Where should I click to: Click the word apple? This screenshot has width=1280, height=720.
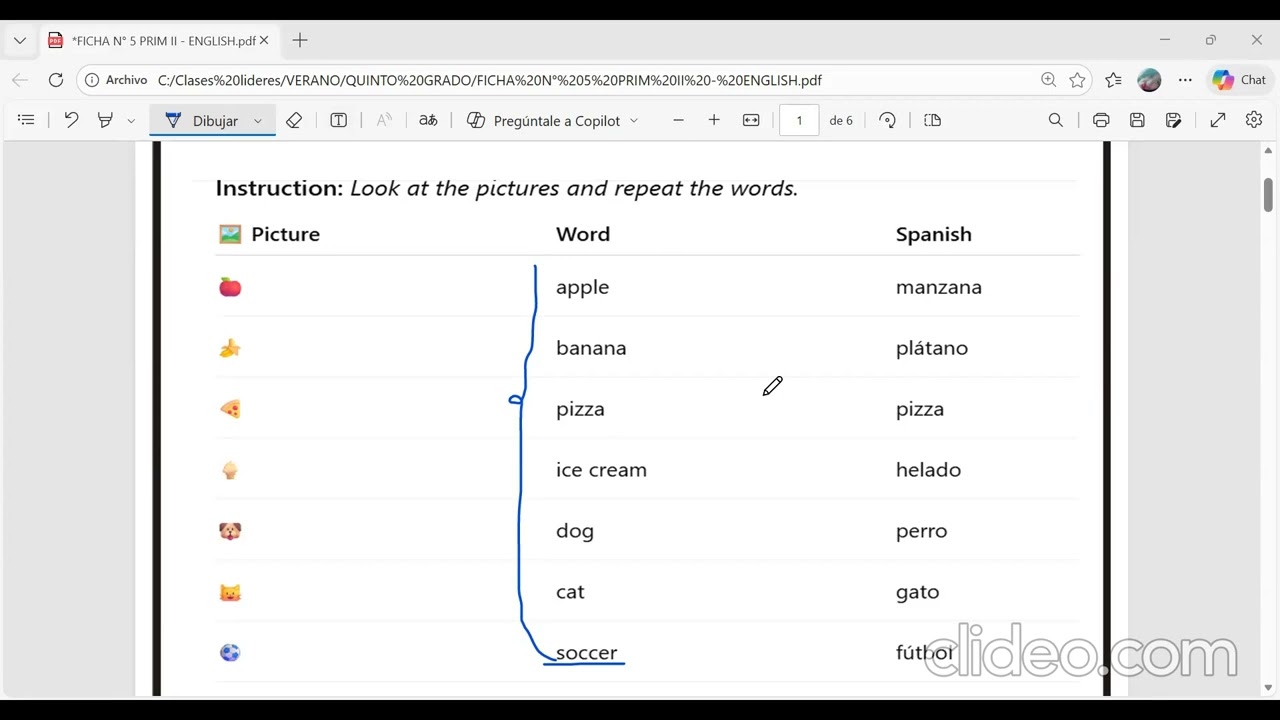(582, 288)
